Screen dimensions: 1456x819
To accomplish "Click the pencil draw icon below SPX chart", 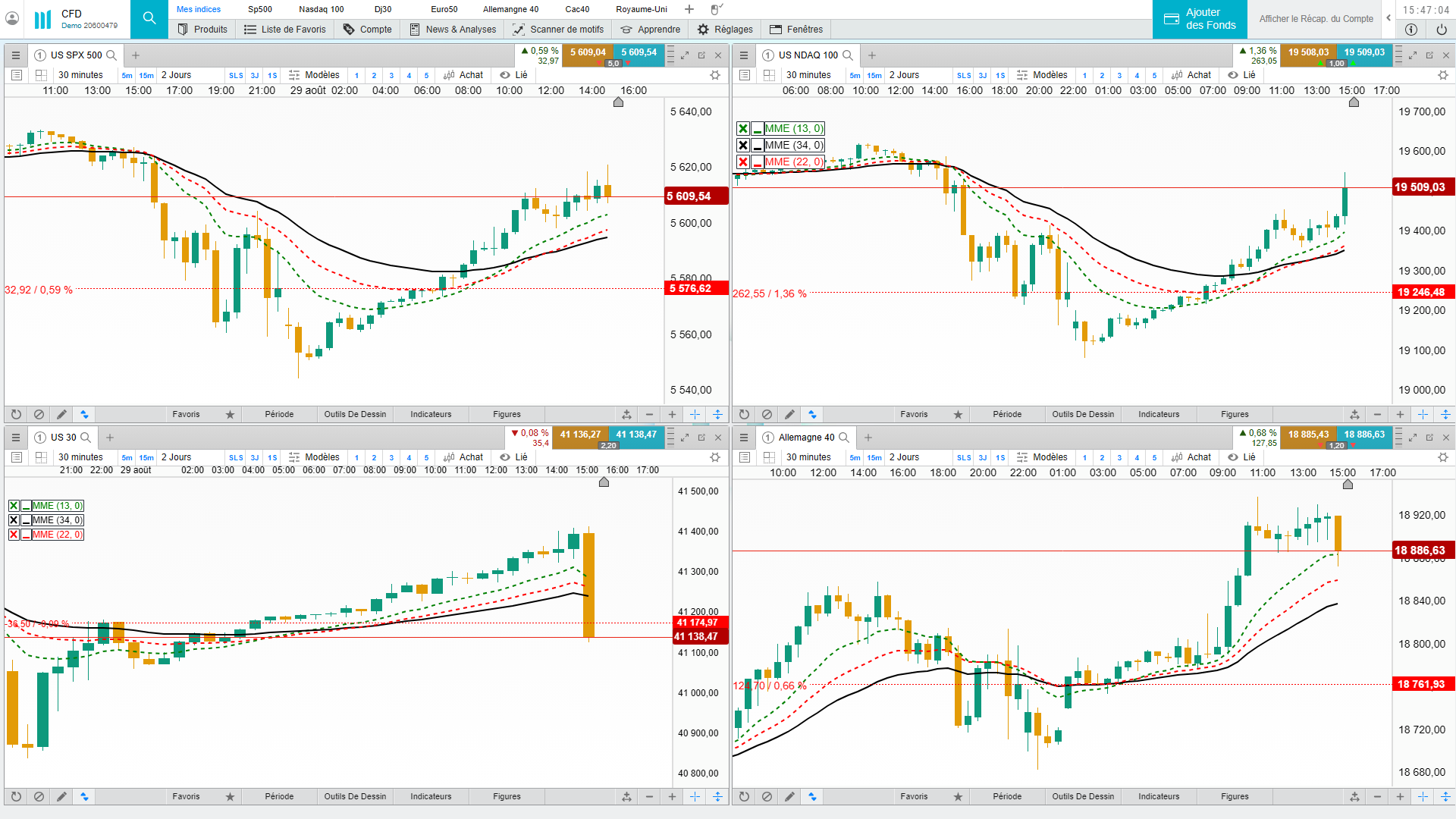I will 61,414.
